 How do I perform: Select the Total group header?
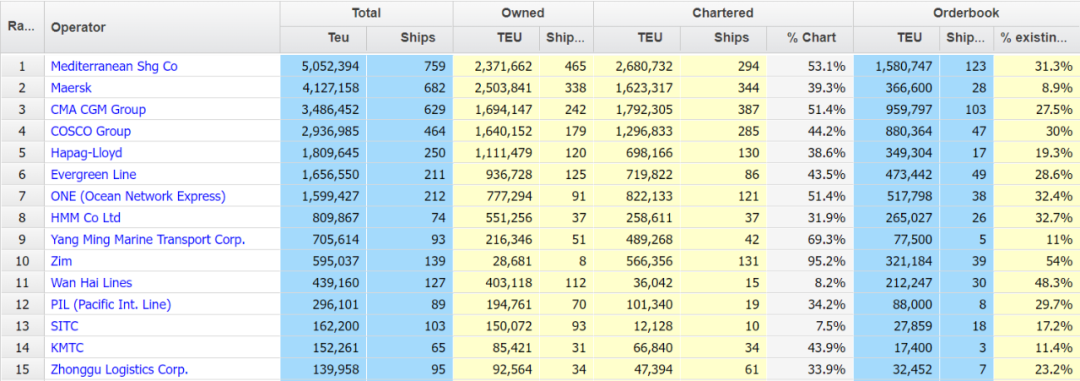[366, 13]
